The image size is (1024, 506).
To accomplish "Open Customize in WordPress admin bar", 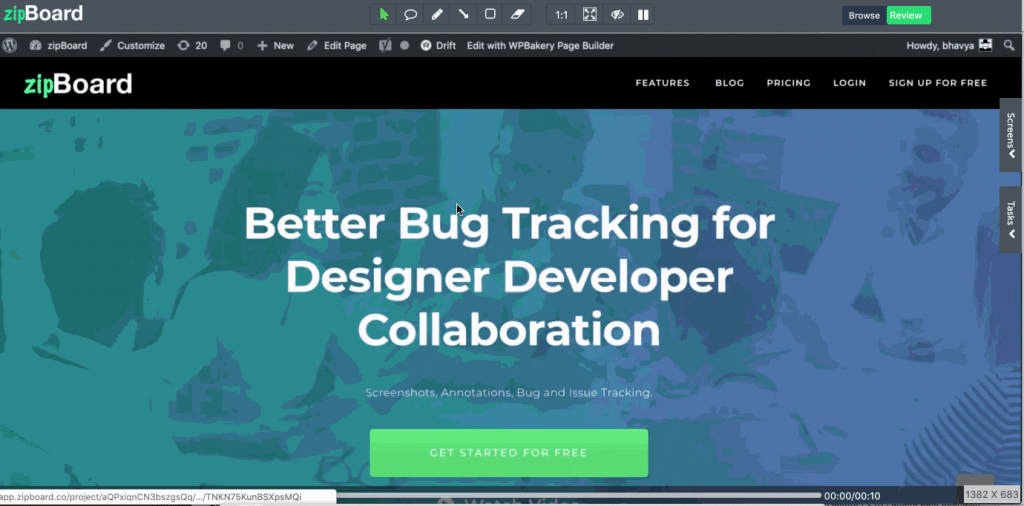I will 133,46.
